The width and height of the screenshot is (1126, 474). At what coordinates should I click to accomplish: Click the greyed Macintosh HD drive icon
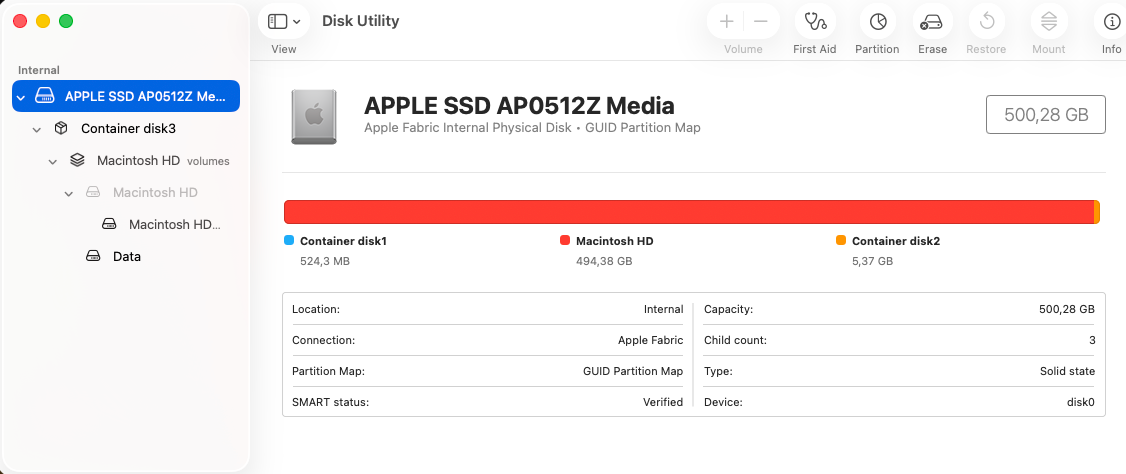click(x=93, y=192)
